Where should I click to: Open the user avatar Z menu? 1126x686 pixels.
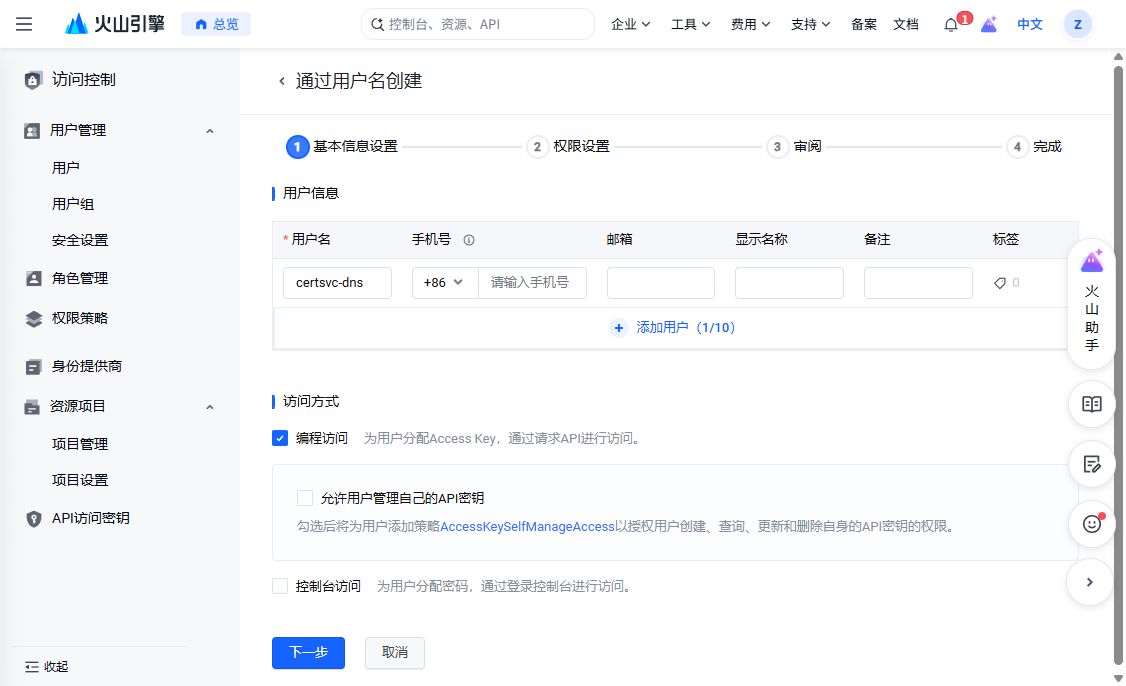click(1077, 24)
